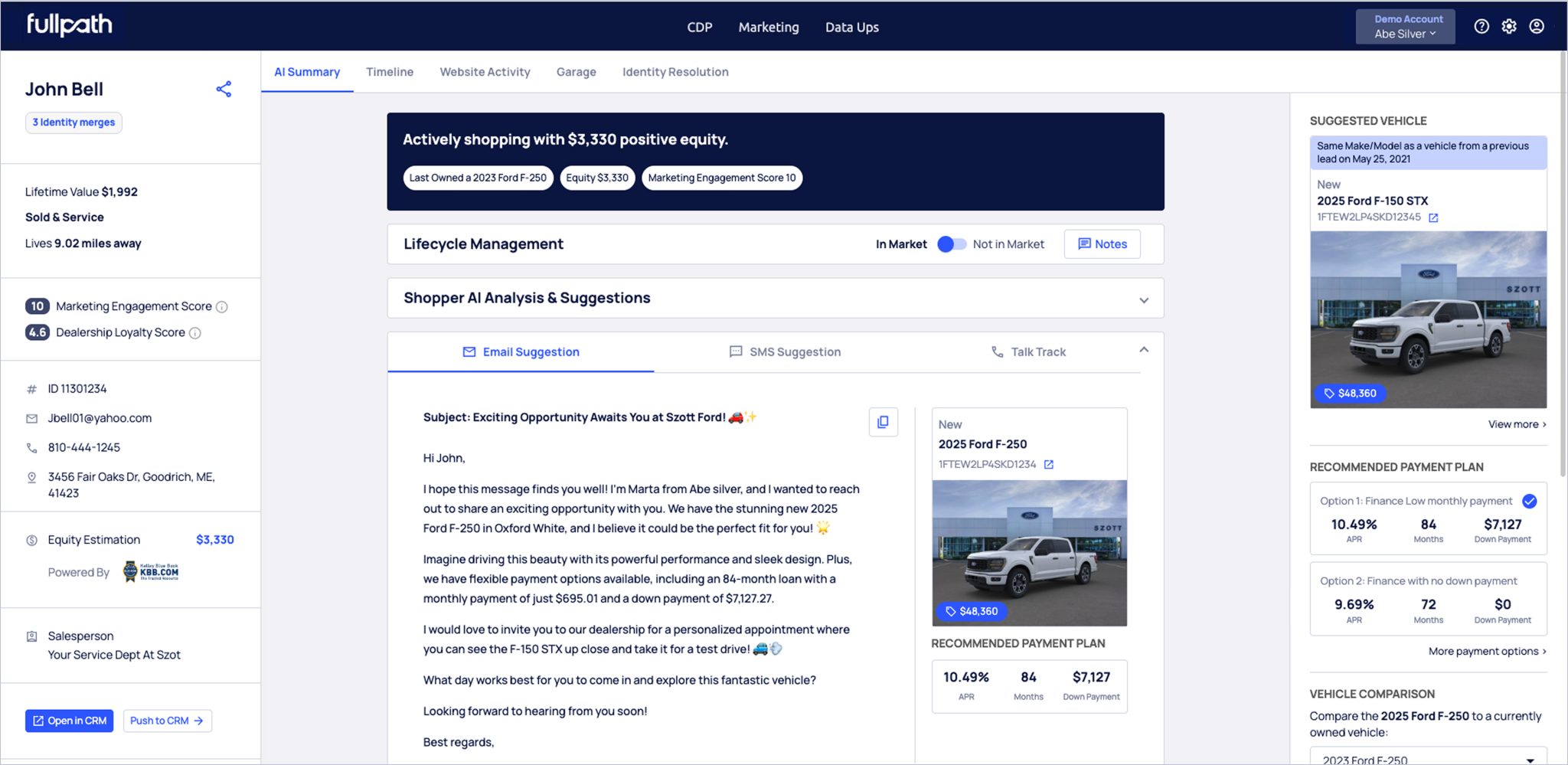Open the Demo Account Abe Silver dropdown
The width and height of the screenshot is (1568, 765).
click(1405, 27)
